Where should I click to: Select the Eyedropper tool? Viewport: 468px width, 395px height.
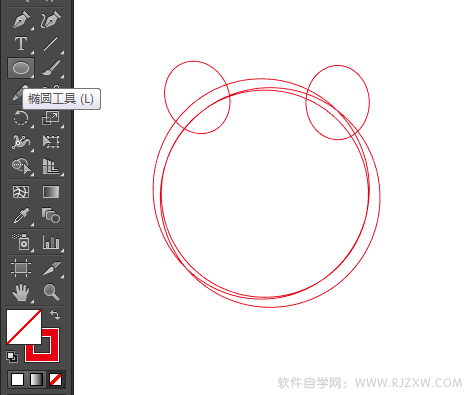[x=21, y=216]
